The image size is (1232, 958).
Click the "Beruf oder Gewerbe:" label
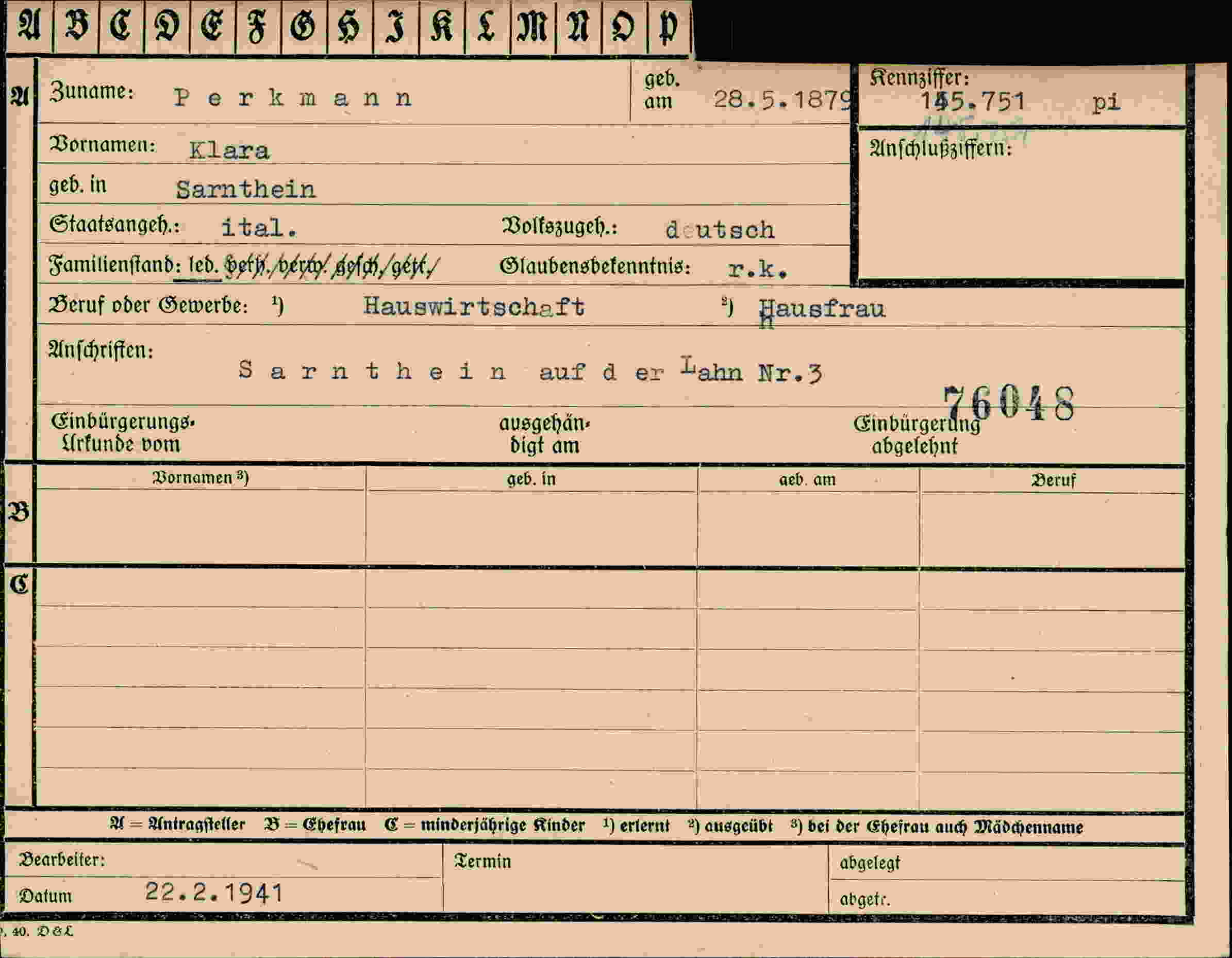(148, 305)
